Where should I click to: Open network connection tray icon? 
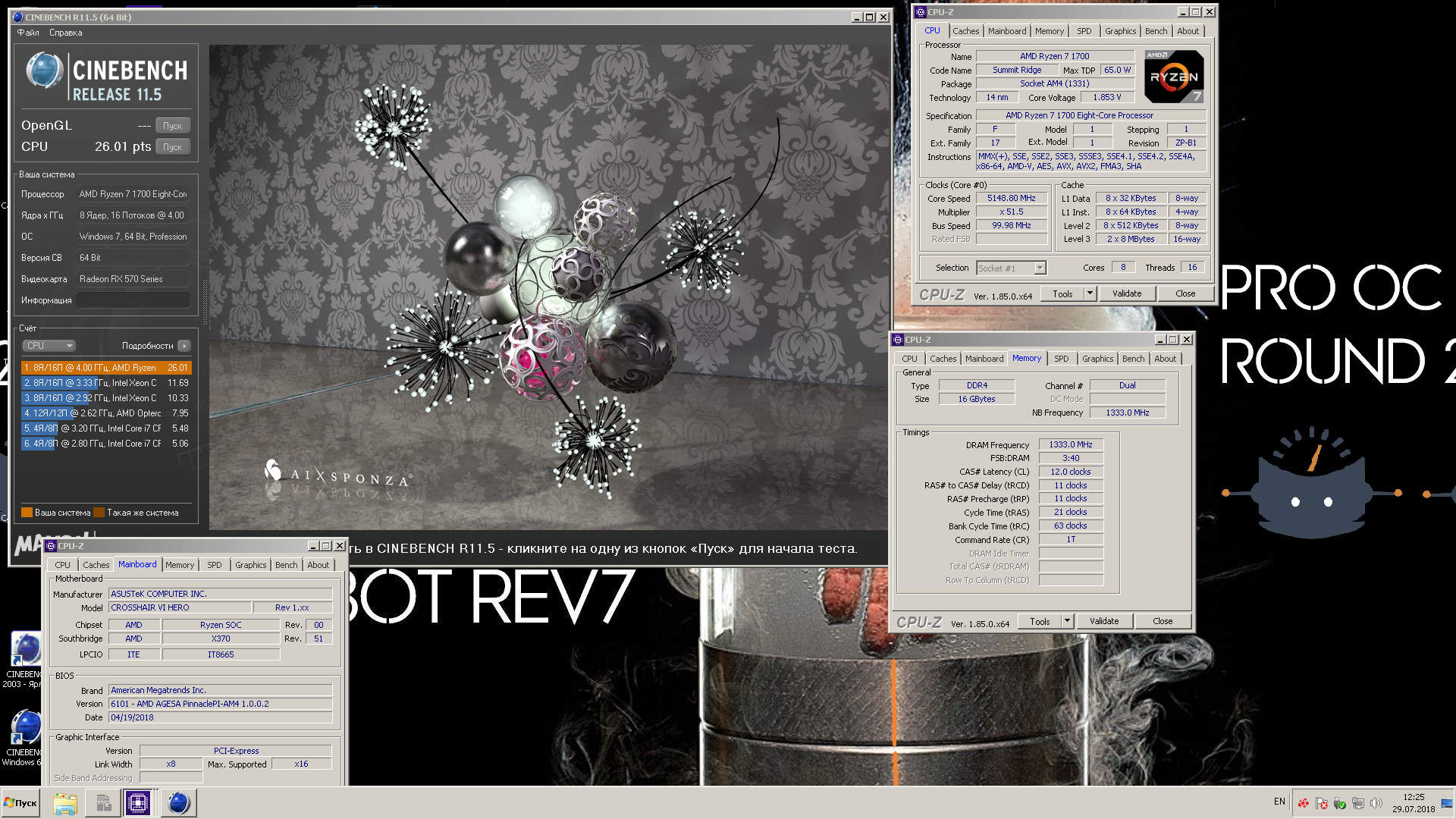(1357, 803)
